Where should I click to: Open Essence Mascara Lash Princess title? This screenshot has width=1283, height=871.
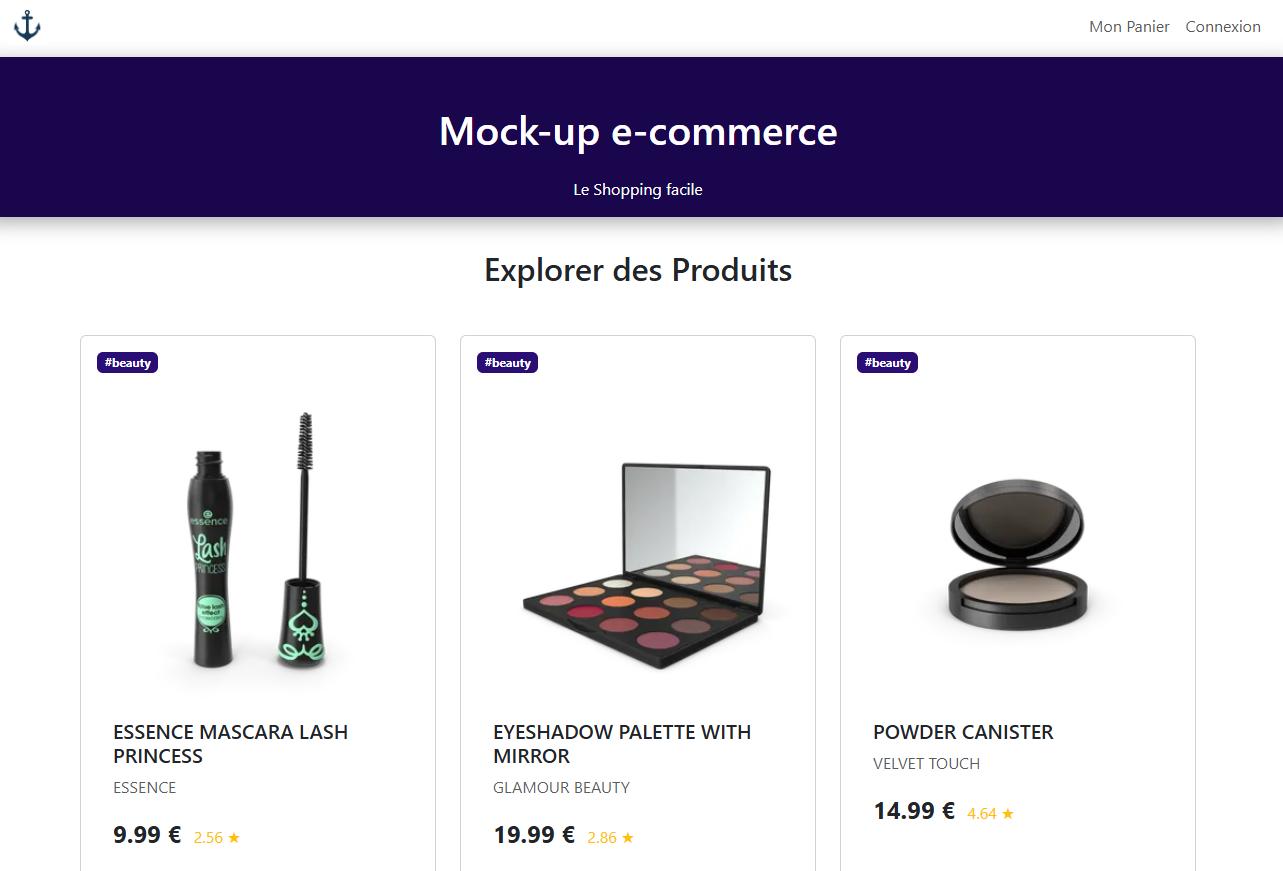[231, 744]
